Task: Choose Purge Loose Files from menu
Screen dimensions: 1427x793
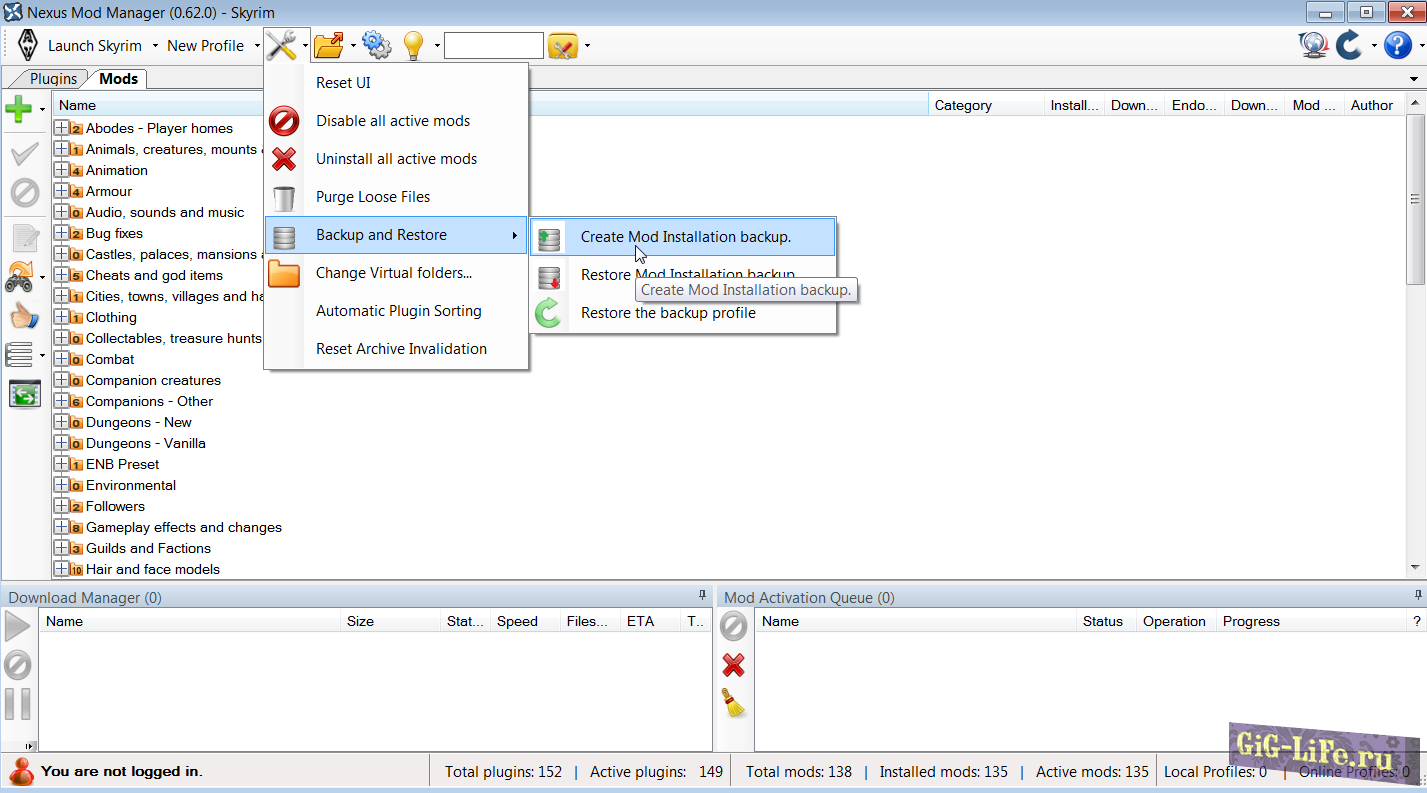Action: tap(373, 197)
